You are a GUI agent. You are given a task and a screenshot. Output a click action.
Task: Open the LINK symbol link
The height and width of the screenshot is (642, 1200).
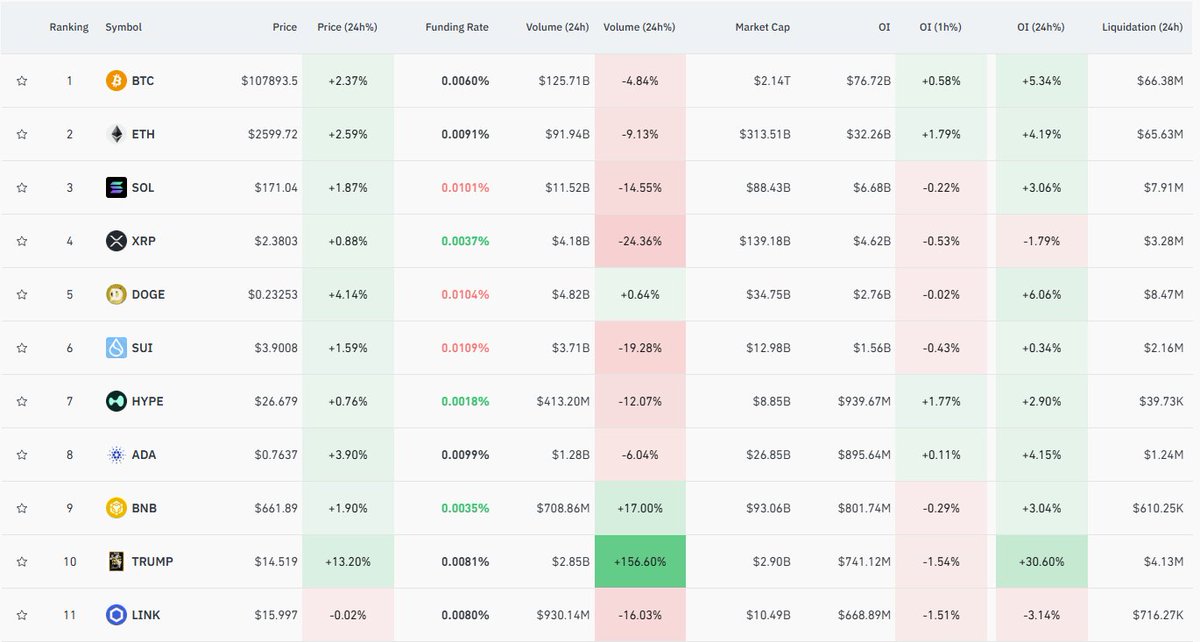click(146, 616)
